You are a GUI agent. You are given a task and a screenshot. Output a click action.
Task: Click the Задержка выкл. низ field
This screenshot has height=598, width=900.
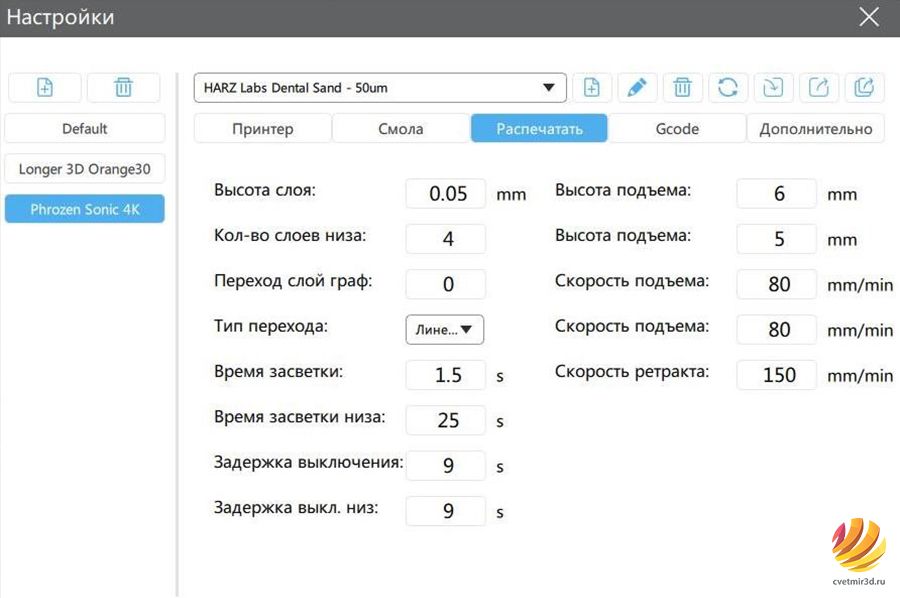(x=446, y=511)
